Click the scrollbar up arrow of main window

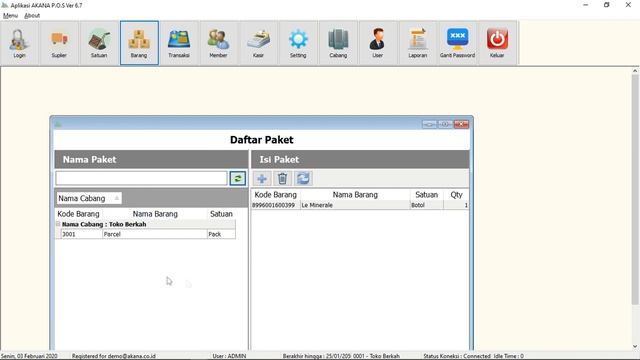click(x=635, y=71)
